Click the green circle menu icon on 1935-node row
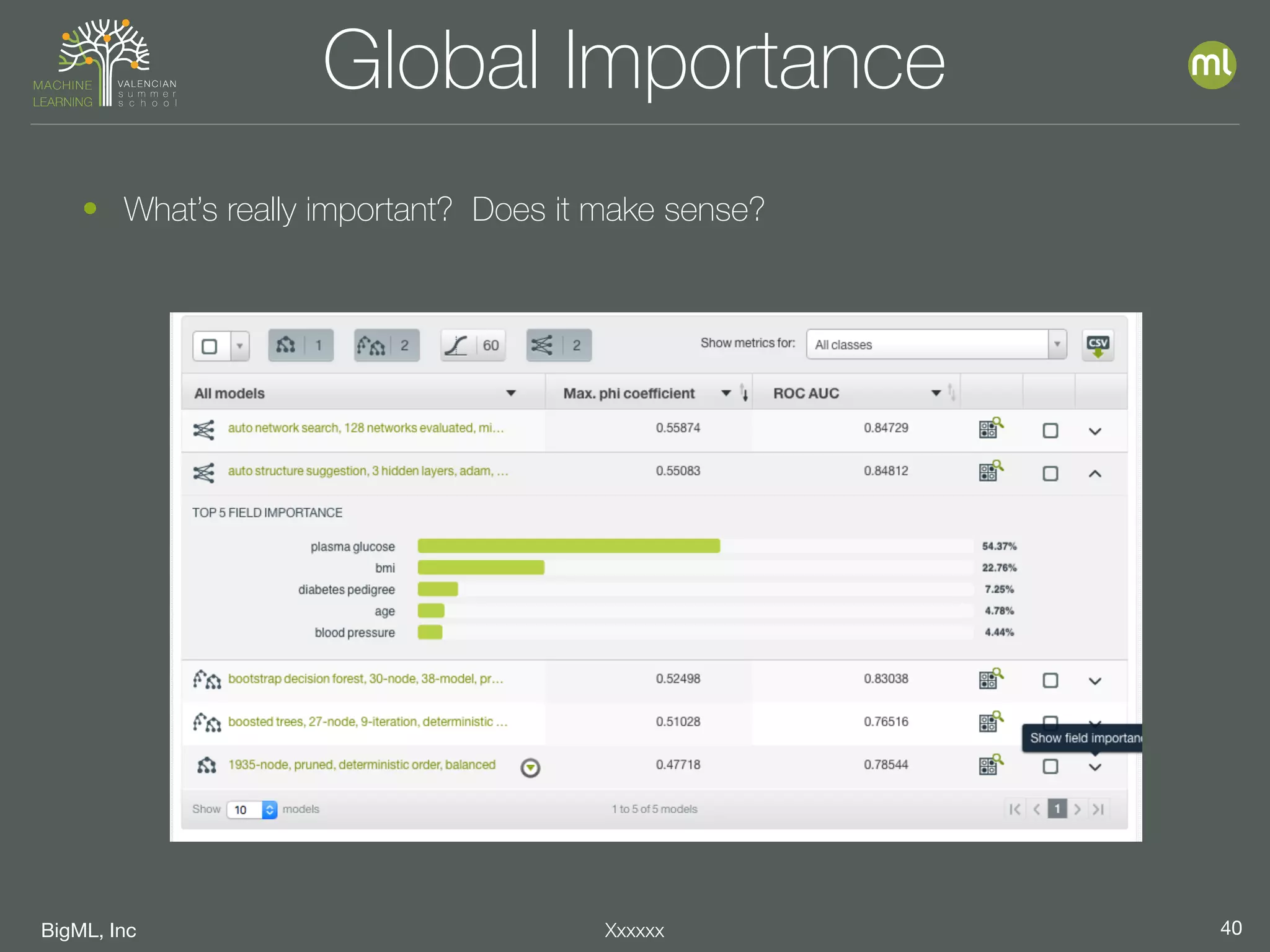The image size is (1270, 952). coord(530,768)
